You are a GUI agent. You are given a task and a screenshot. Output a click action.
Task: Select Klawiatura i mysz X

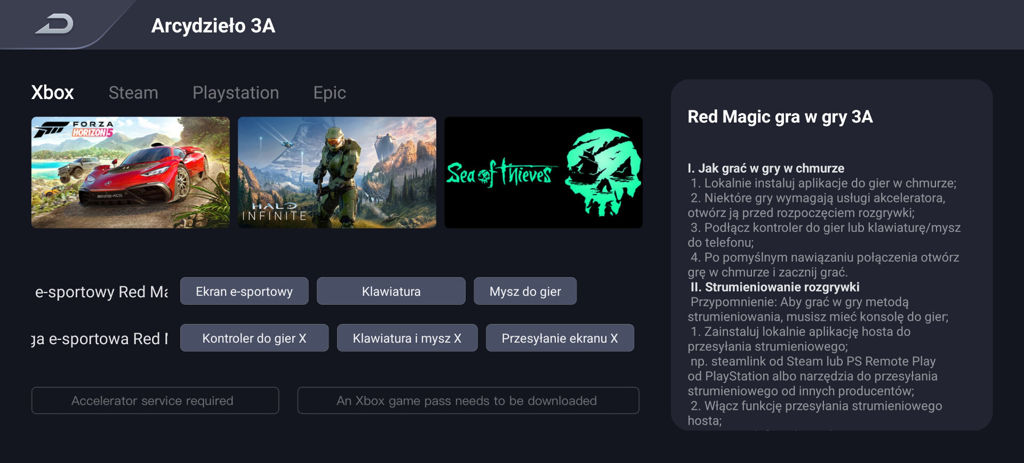pyautogui.click(x=407, y=338)
